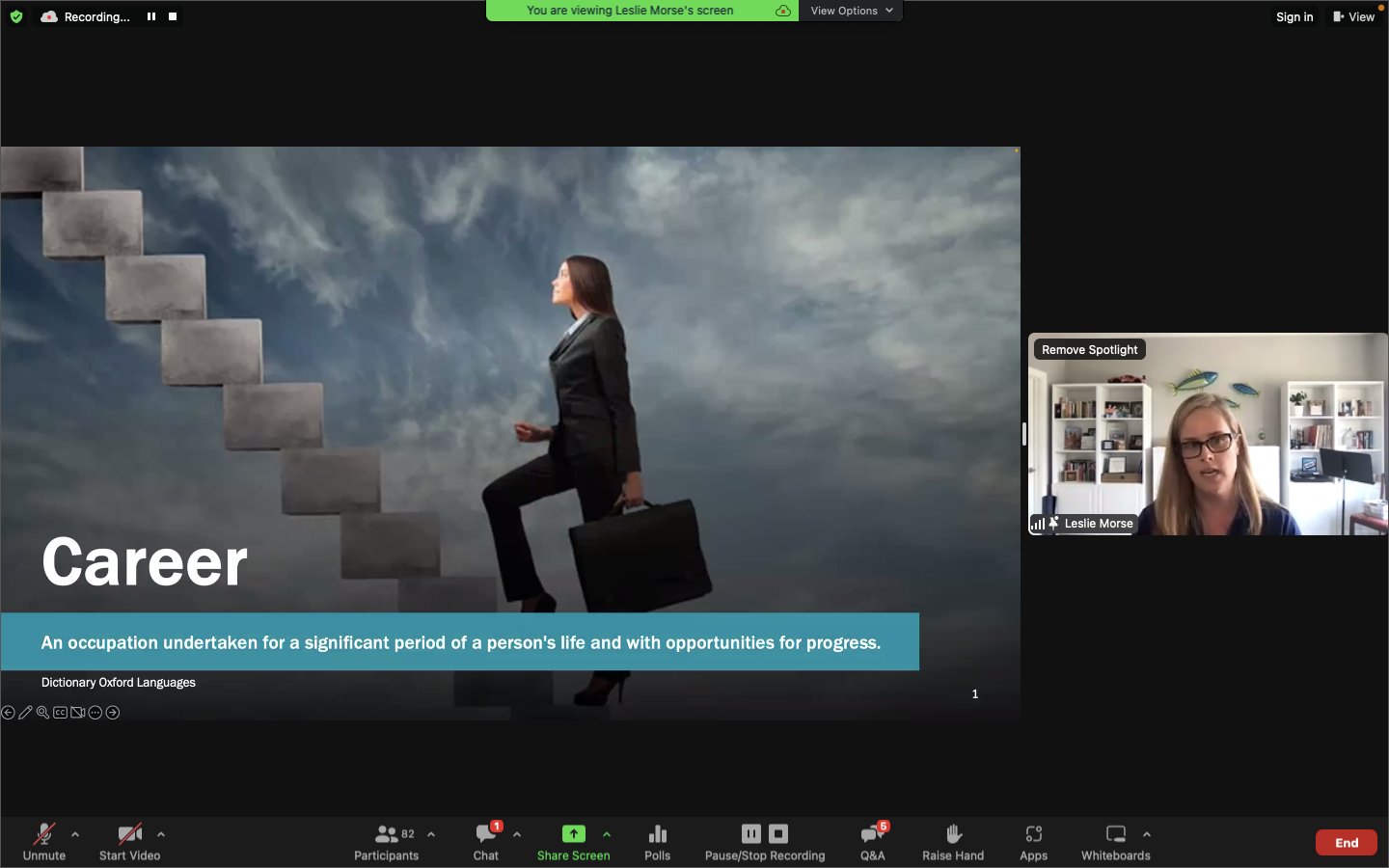Open Whiteboards

tap(1115, 841)
